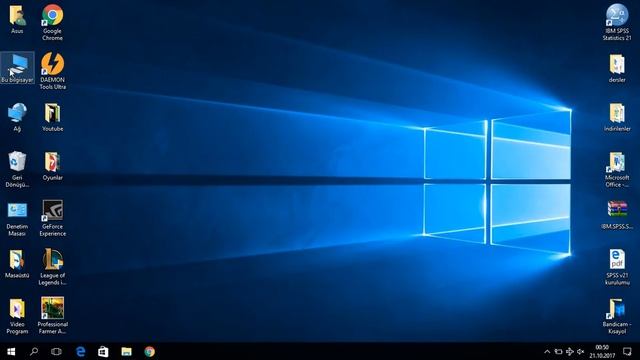The height and width of the screenshot is (360, 640).
Task: Open the DAEMON Tools Ultra shortcut
Action: (52, 71)
